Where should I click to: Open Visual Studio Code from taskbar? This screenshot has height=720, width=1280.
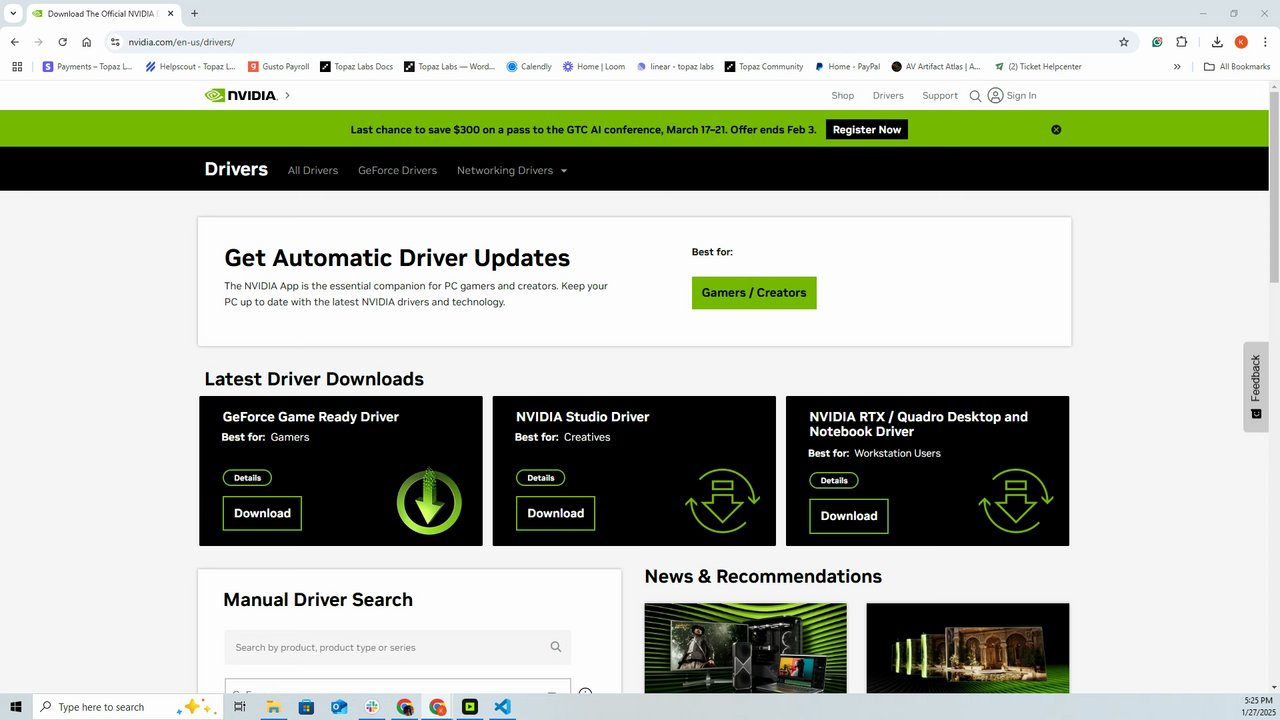(x=503, y=707)
